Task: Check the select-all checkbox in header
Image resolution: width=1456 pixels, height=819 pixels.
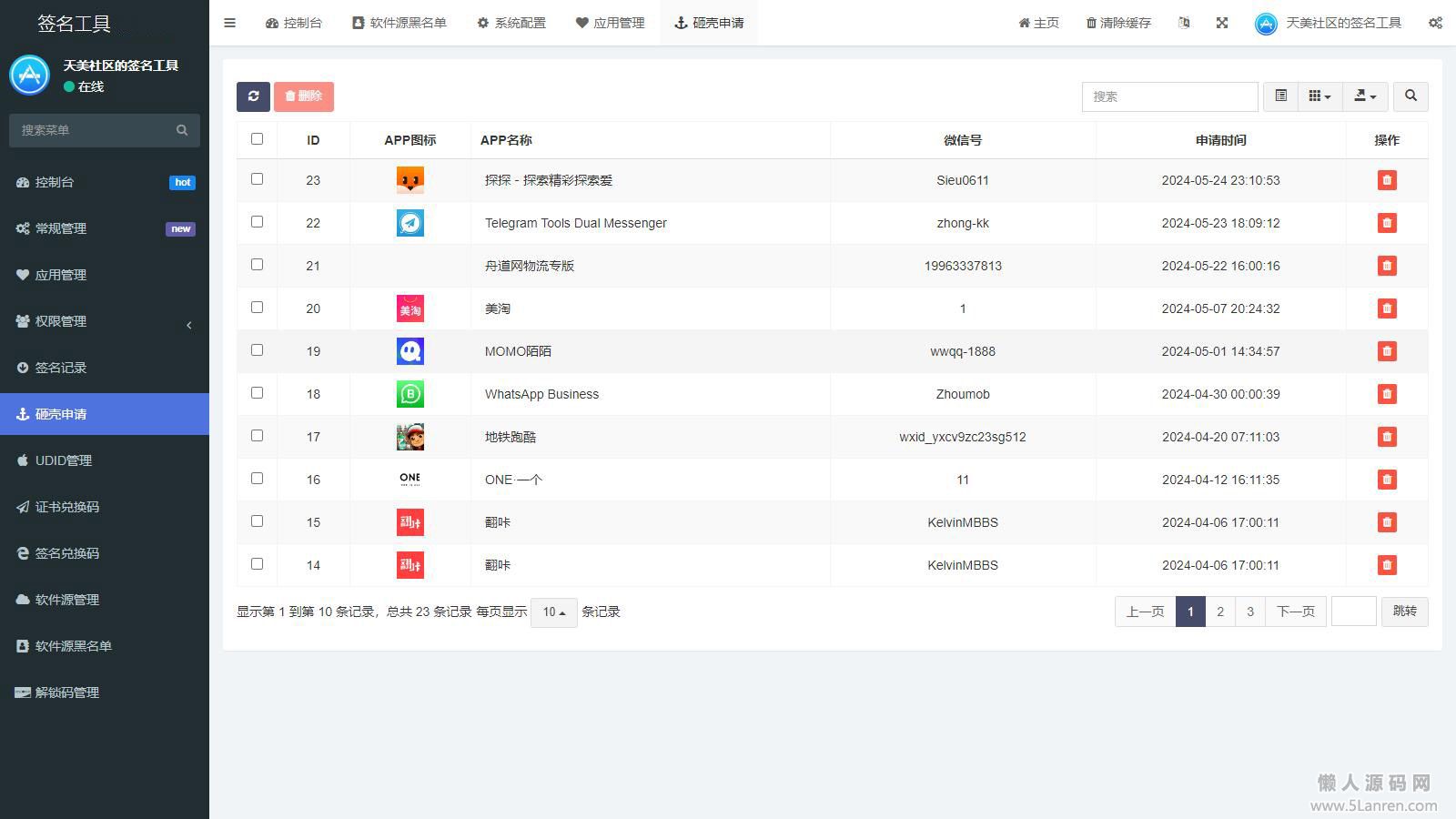Action: click(x=257, y=139)
